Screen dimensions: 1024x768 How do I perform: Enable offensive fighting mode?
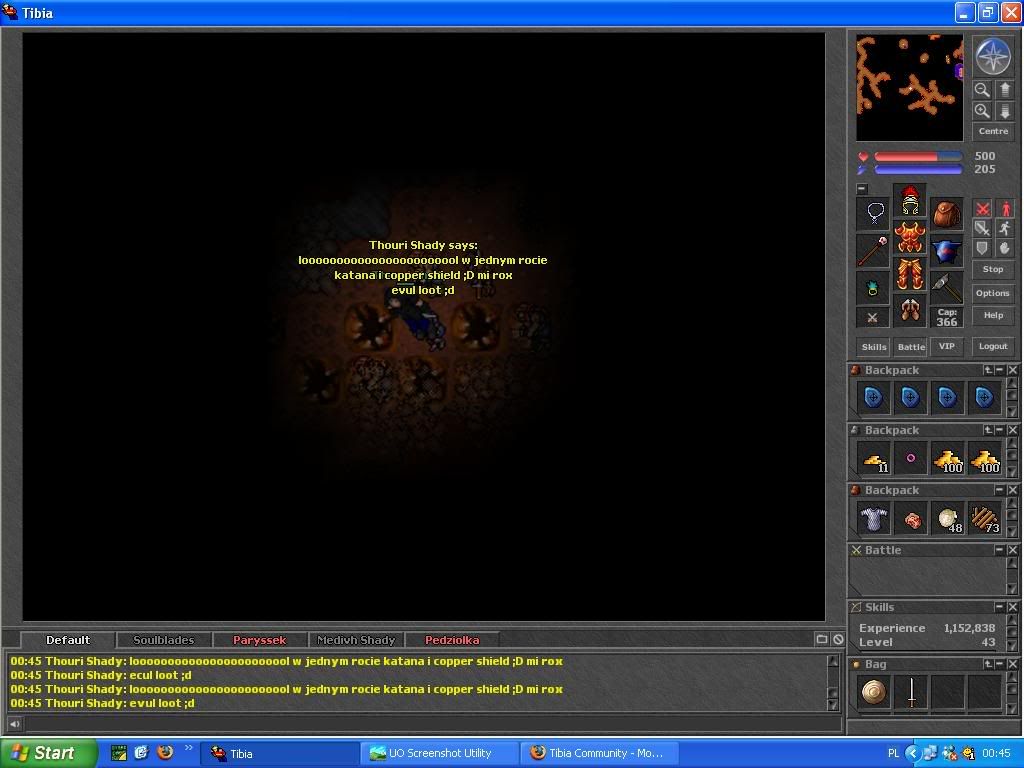[x=982, y=208]
